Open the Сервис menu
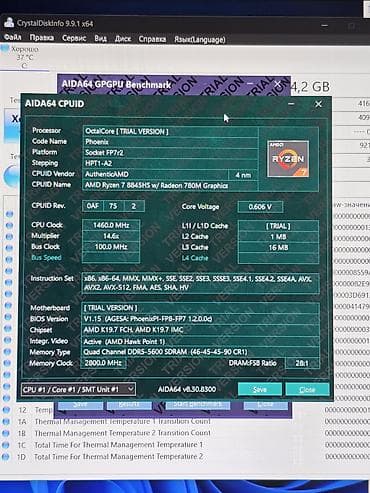The height and width of the screenshot is (493, 370). (x=74, y=38)
